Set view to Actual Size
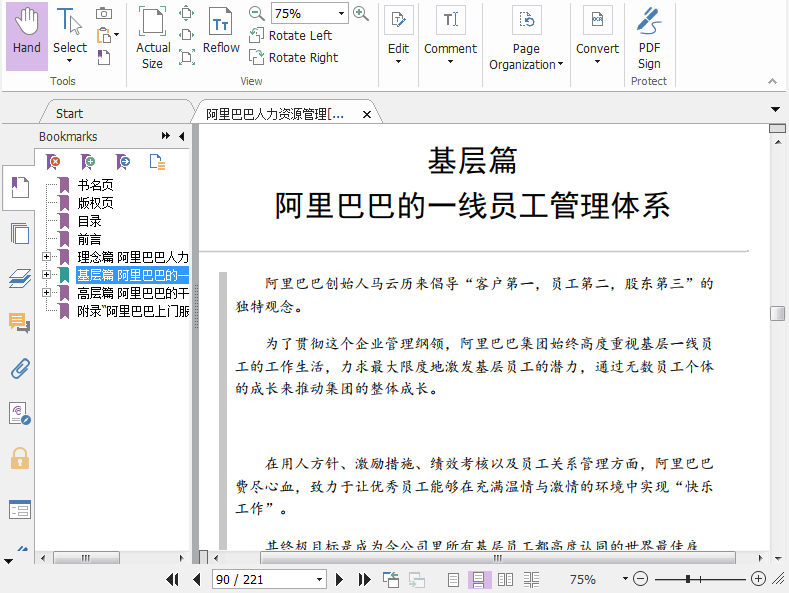The image size is (789, 593). (x=152, y=38)
